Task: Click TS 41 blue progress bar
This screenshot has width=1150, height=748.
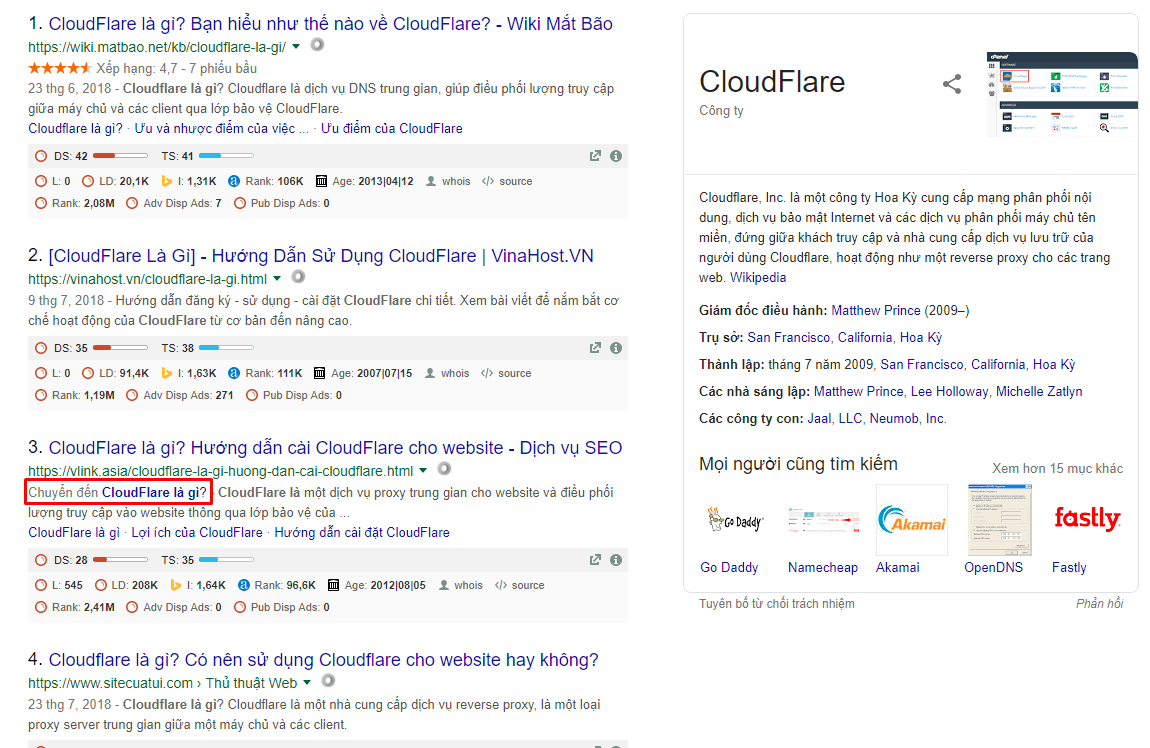Action: (x=227, y=155)
